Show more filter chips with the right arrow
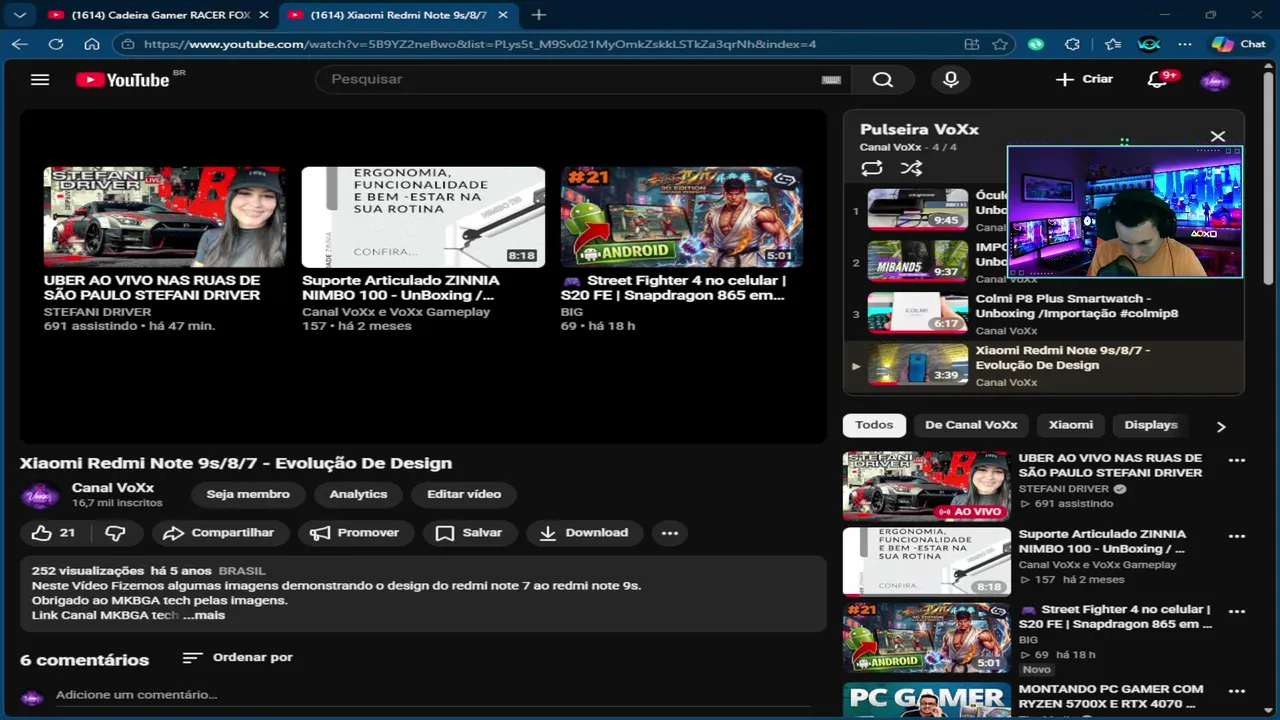Image resolution: width=1280 pixels, height=720 pixels. [x=1220, y=426]
